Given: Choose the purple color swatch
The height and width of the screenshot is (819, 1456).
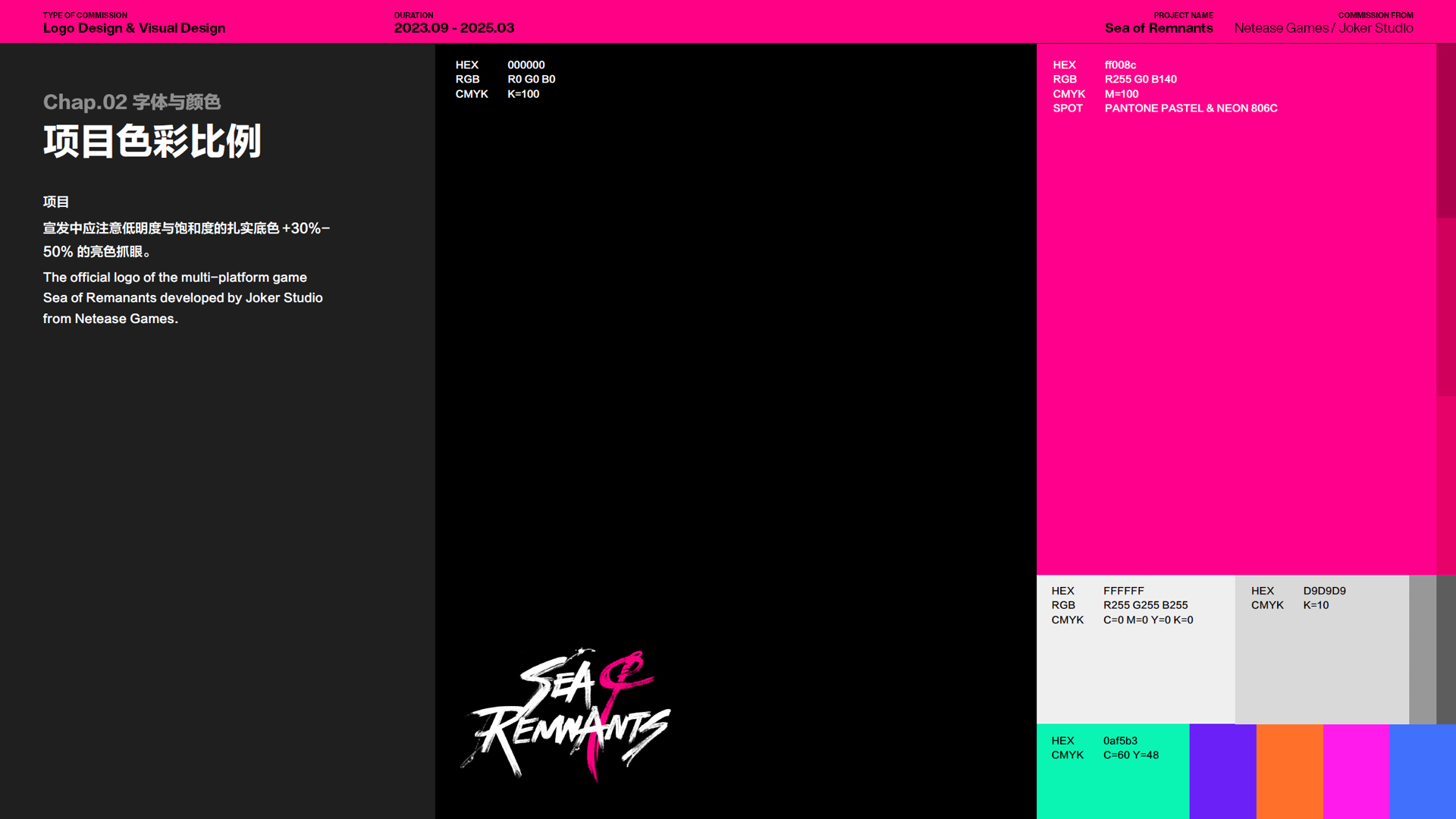Looking at the screenshot, I should tap(1222, 771).
